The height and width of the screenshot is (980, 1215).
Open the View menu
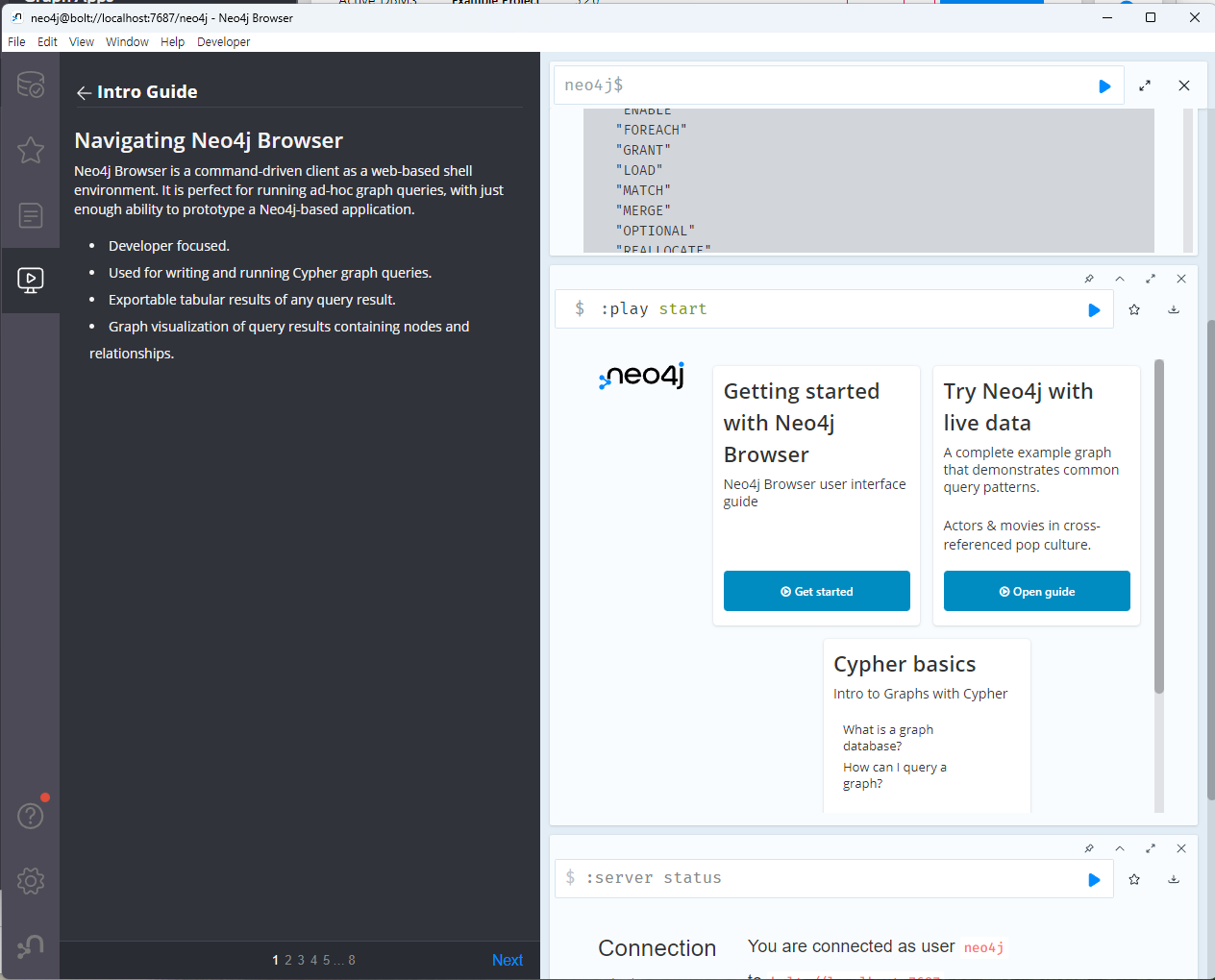[x=82, y=42]
